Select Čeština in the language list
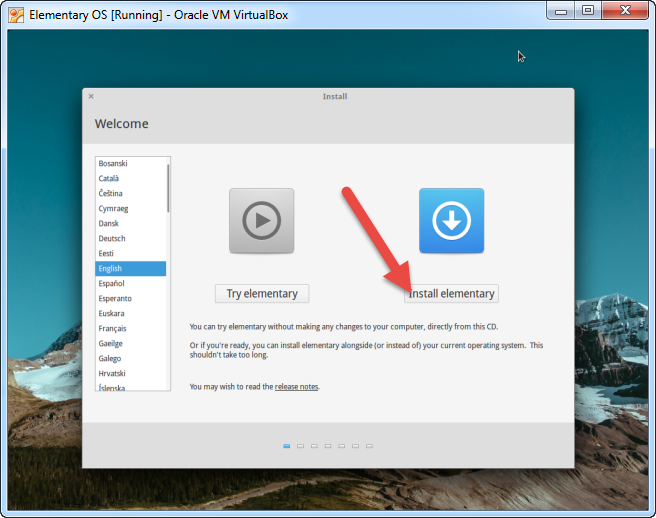This screenshot has height=518, width=656. click(x=131, y=193)
